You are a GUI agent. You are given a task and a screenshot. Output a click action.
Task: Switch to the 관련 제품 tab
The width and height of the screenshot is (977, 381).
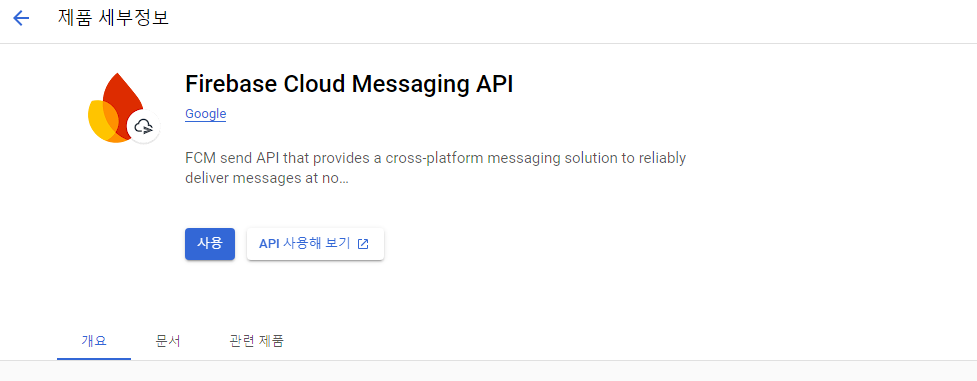(x=256, y=341)
